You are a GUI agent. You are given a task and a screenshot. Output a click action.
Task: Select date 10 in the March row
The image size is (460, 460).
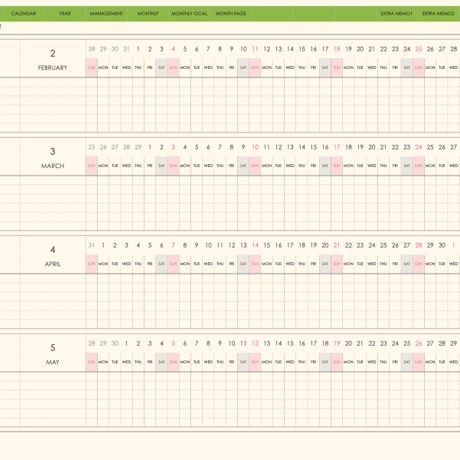click(255, 147)
